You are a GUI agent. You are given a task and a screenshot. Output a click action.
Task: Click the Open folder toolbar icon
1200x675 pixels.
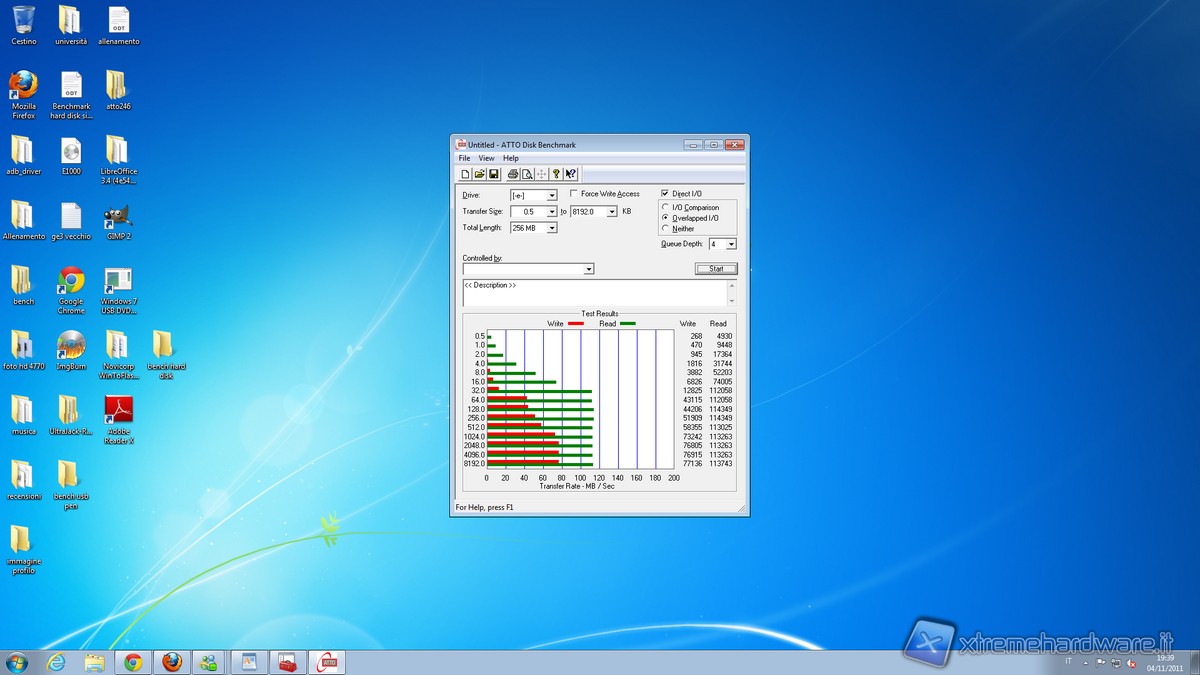[x=479, y=174]
